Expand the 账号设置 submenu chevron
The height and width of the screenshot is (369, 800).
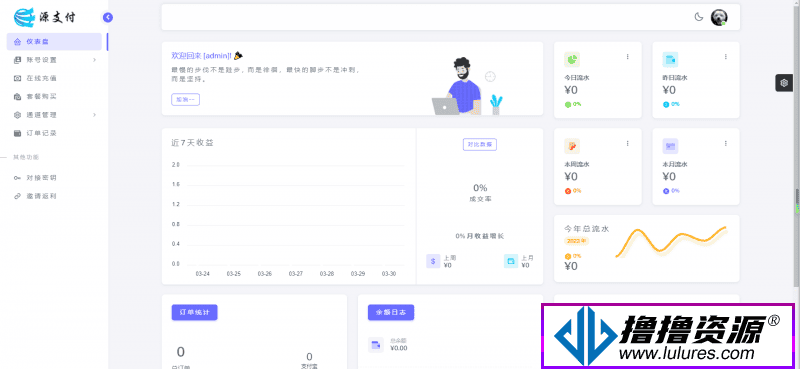pos(94,60)
